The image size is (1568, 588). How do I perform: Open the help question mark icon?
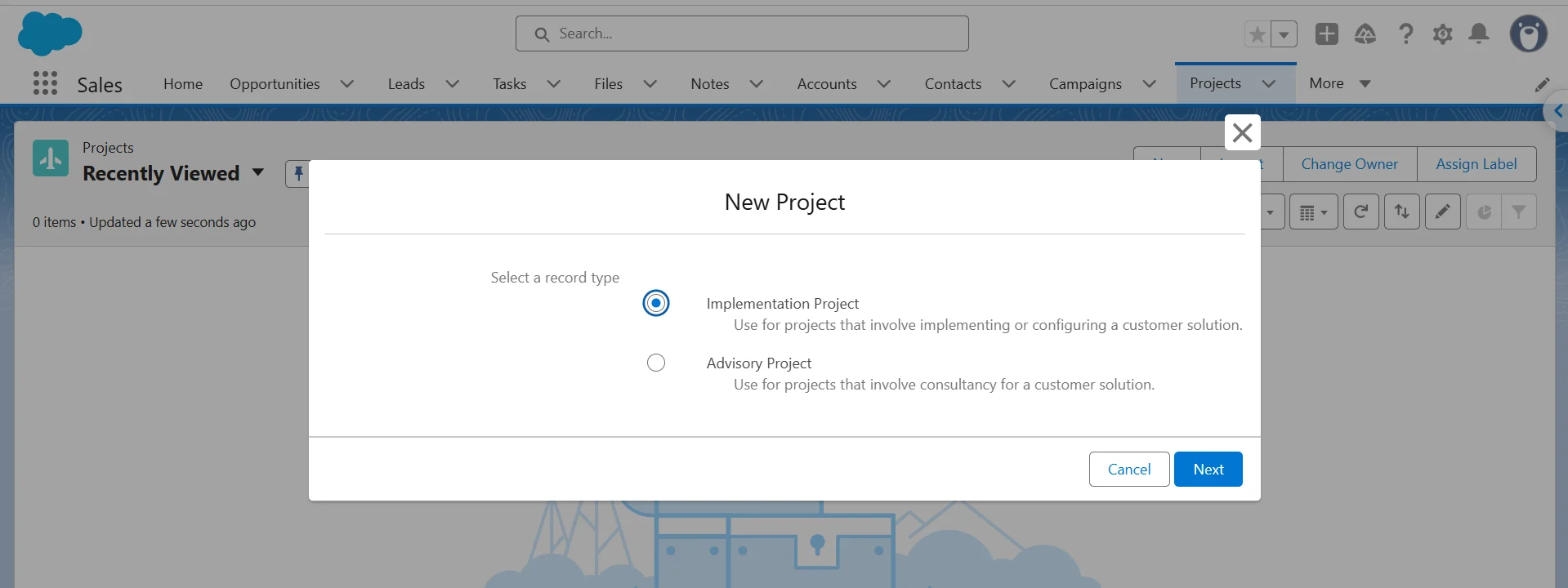click(1405, 33)
